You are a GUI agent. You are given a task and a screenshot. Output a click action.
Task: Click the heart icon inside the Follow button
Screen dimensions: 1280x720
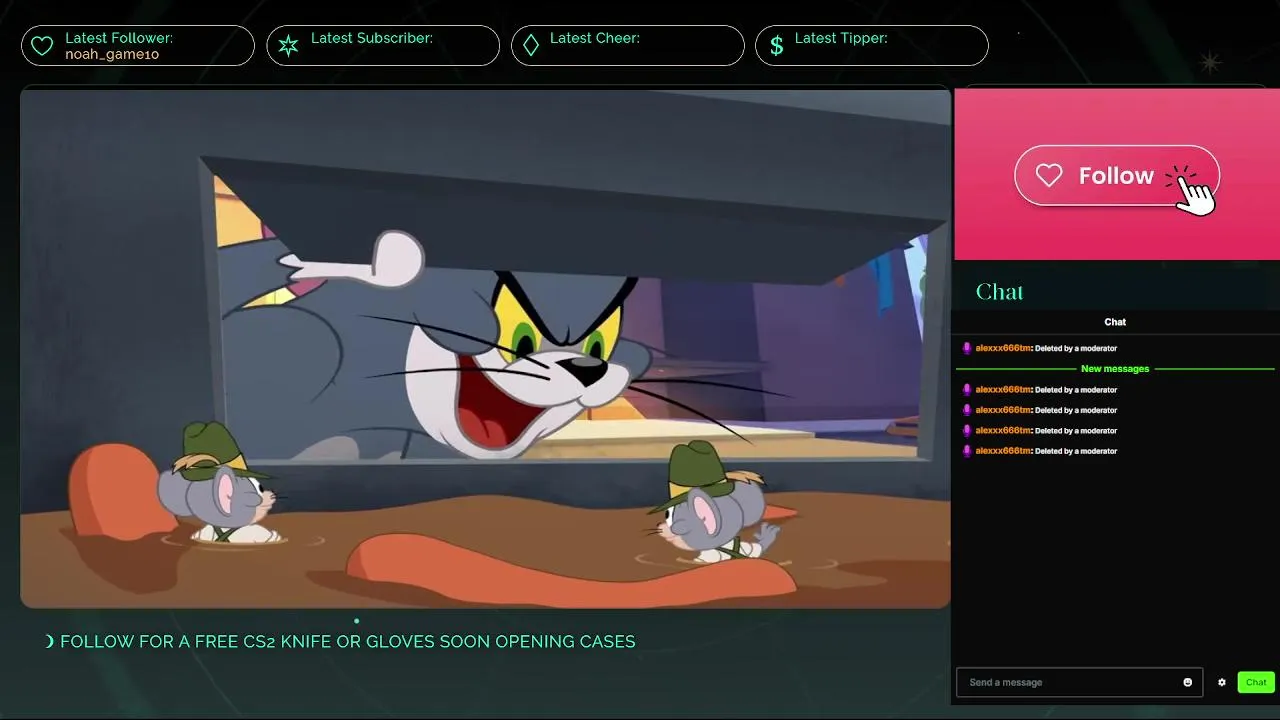pyautogui.click(x=1049, y=176)
